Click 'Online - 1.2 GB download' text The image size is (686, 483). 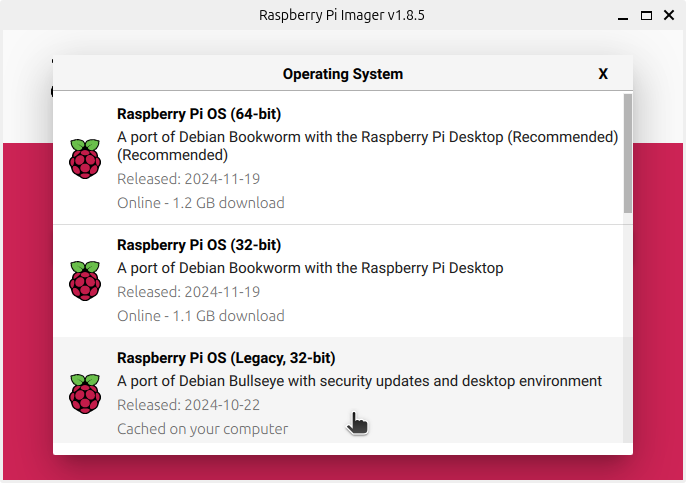point(201,203)
